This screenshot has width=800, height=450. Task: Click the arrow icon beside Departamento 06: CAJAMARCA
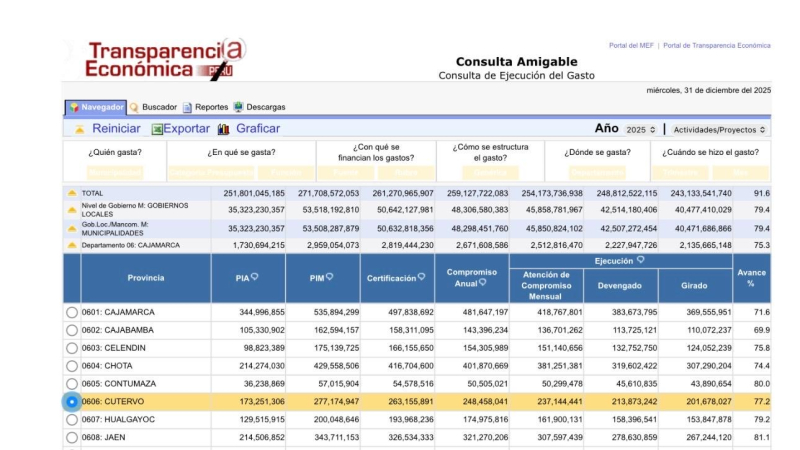click(71, 245)
